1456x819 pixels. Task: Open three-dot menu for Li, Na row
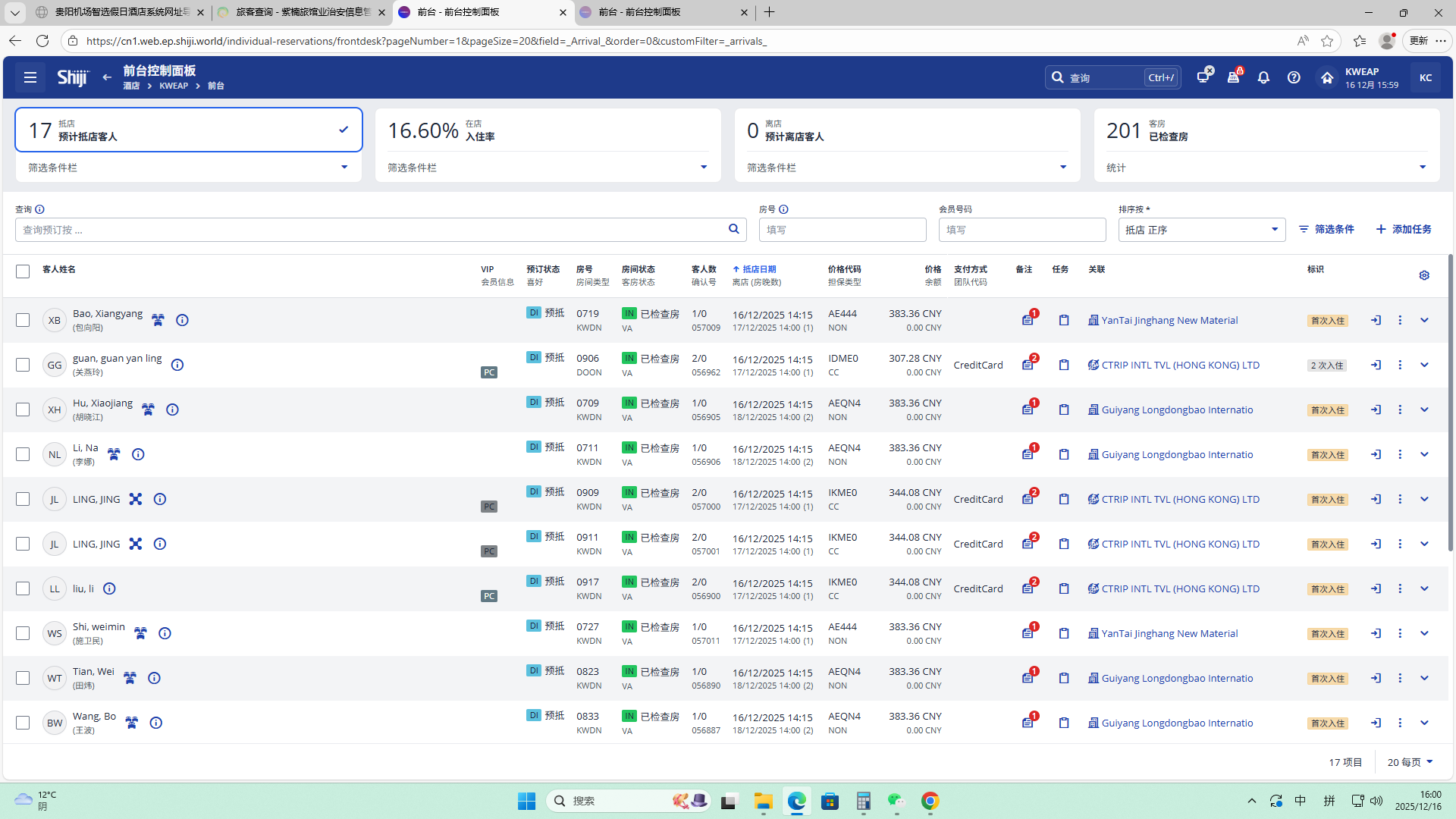click(x=1400, y=454)
